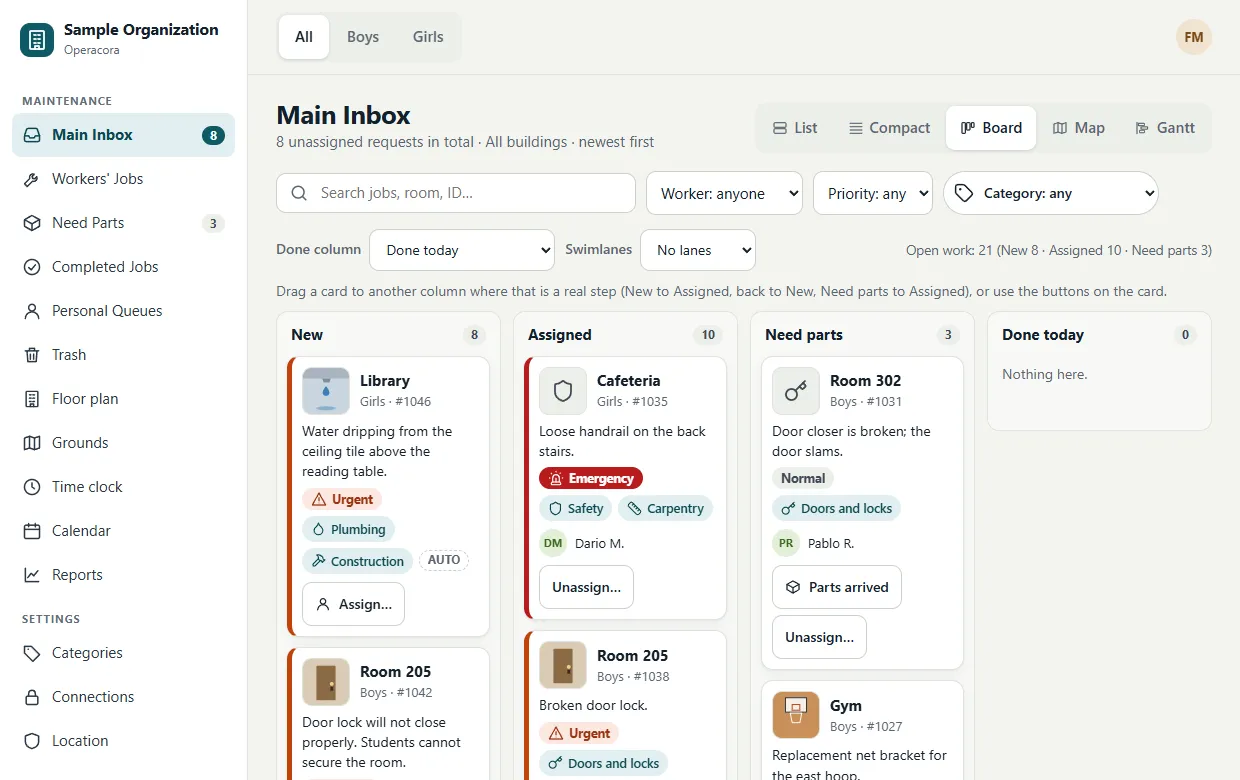
Task: Click Assign on the Library card
Action: (x=353, y=604)
